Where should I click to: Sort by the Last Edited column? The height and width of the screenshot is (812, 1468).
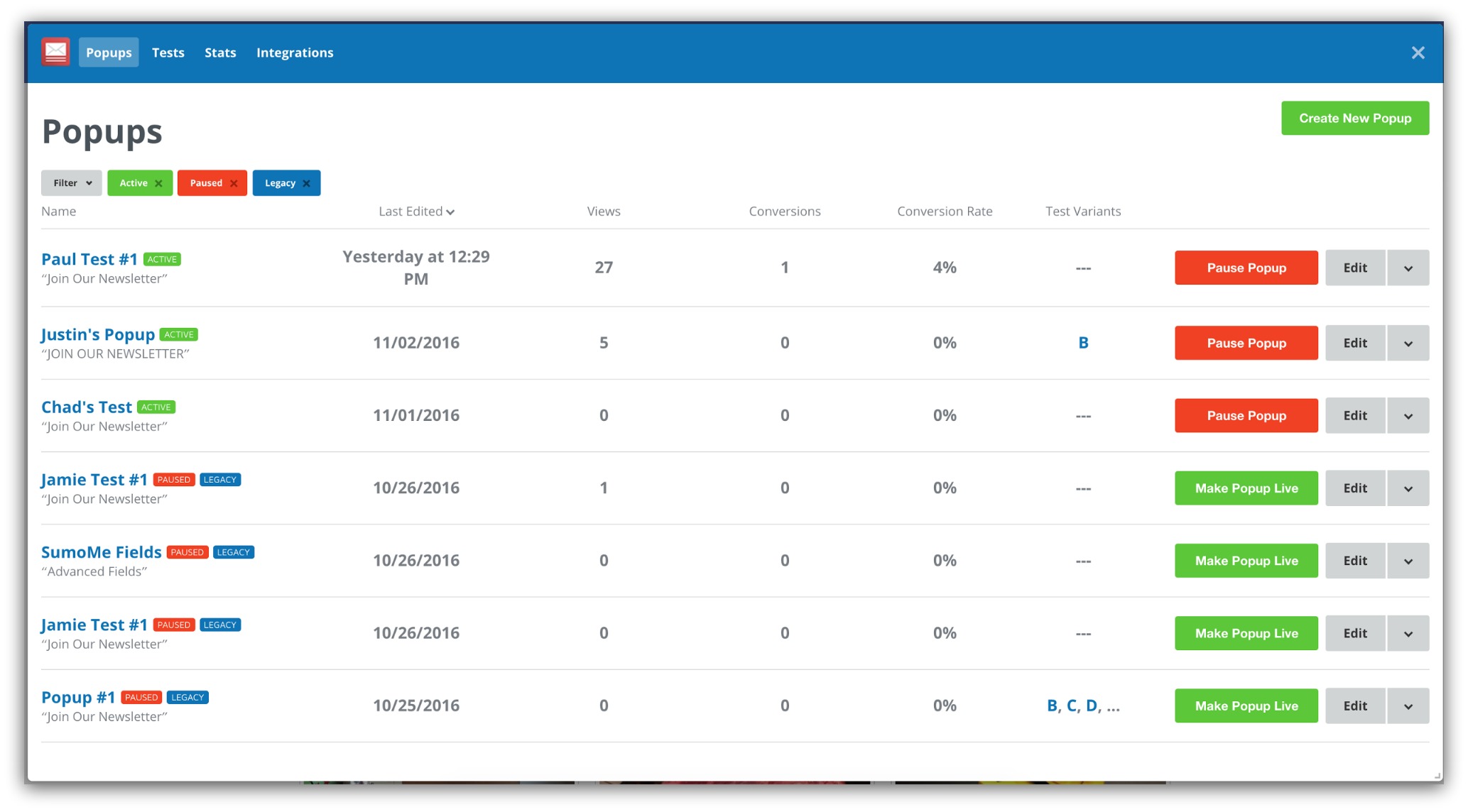click(x=416, y=212)
